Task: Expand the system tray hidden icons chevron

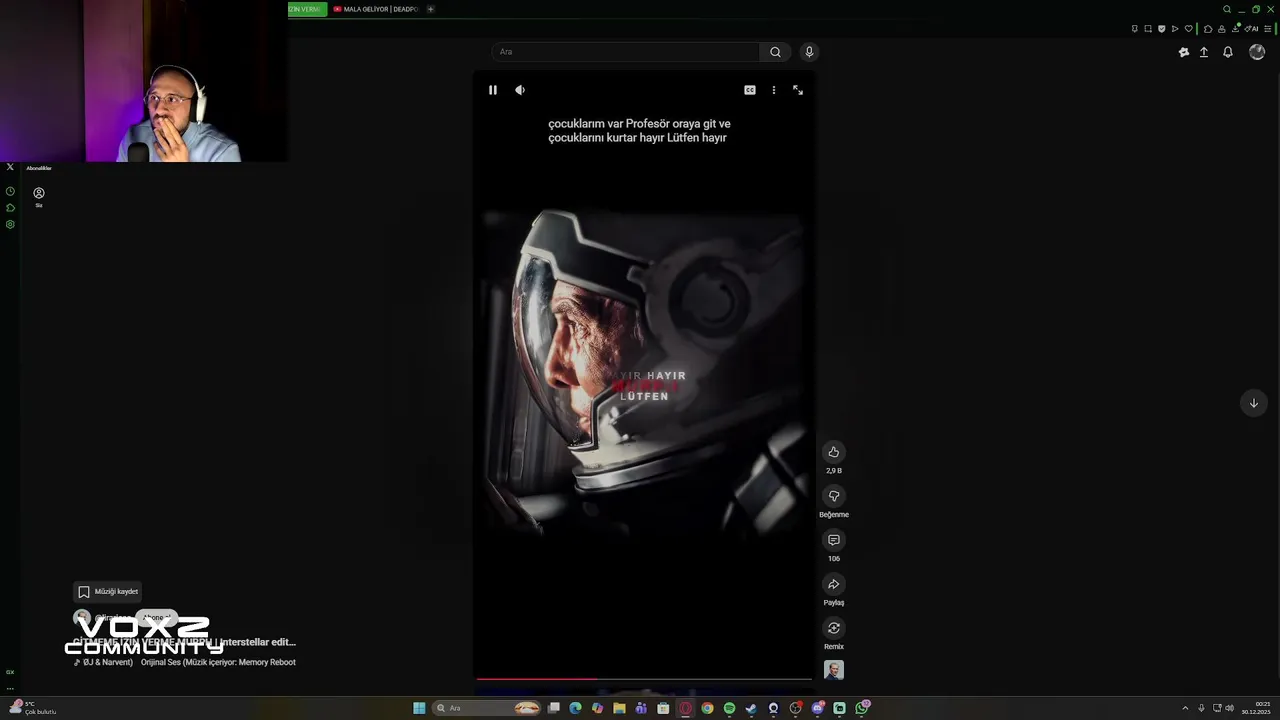Action: [x=1185, y=708]
